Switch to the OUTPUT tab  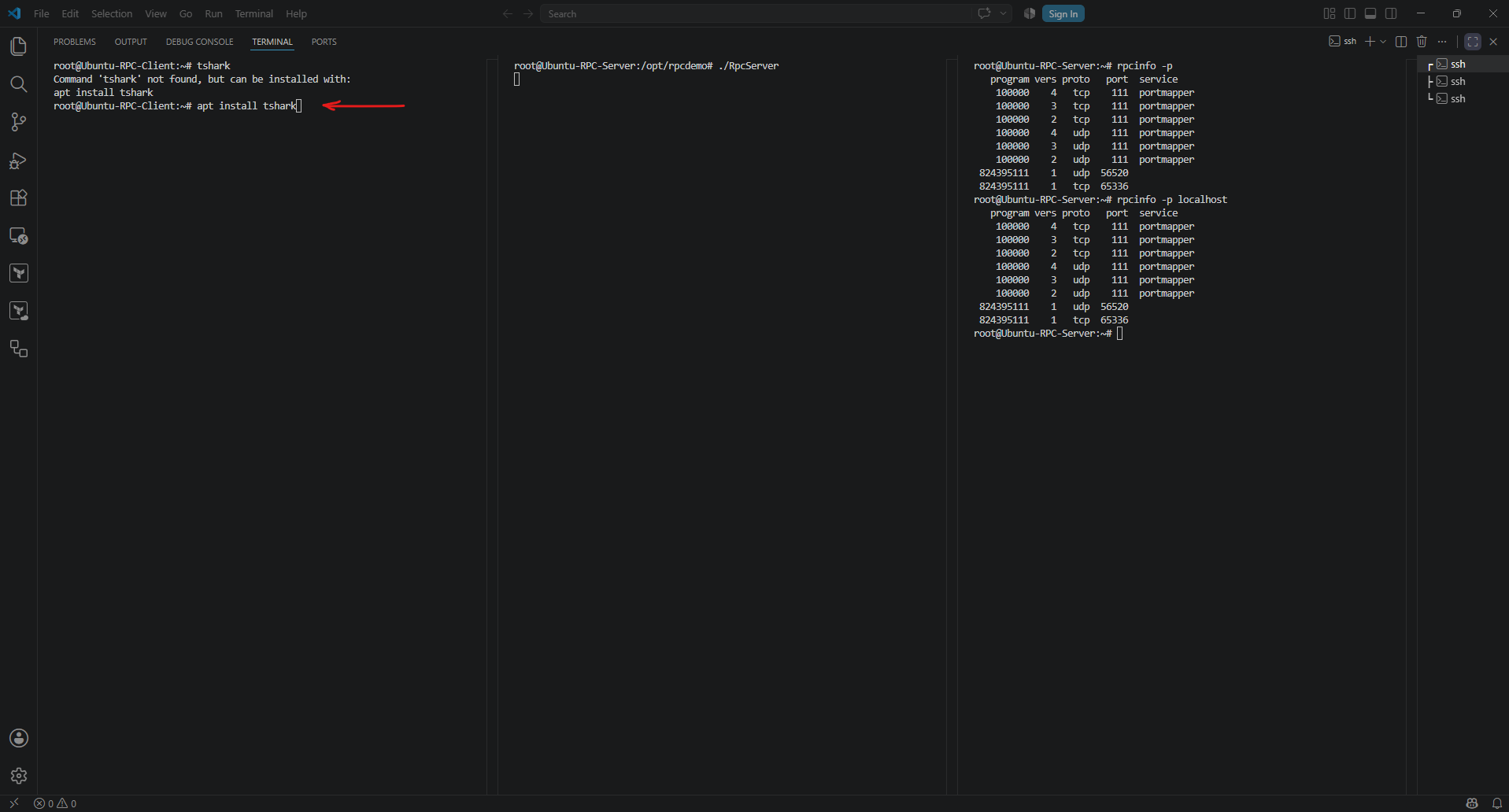[x=131, y=42]
